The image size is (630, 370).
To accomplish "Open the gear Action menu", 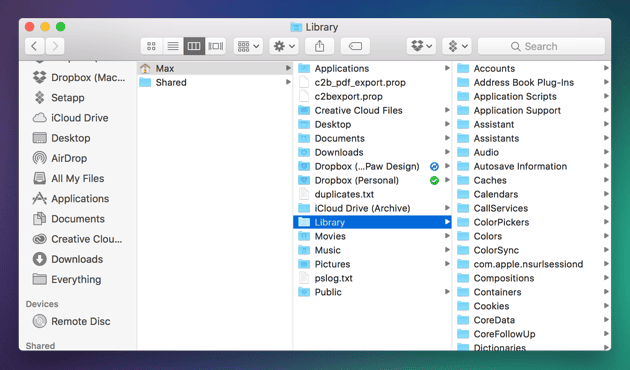I will (284, 46).
